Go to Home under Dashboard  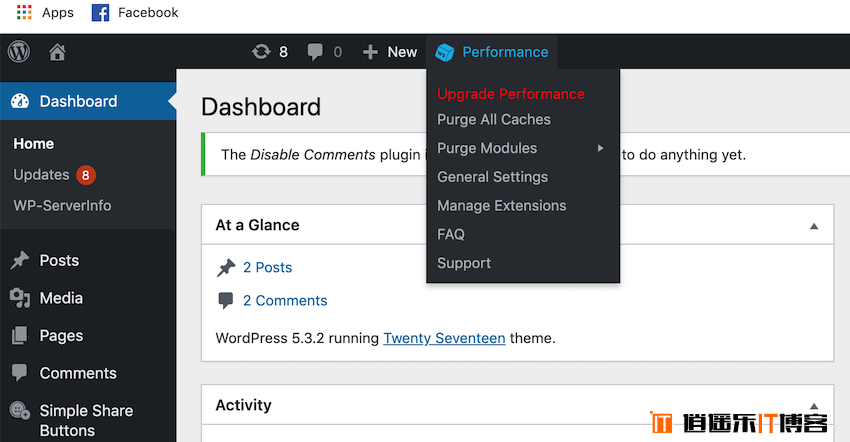coord(34,144)
